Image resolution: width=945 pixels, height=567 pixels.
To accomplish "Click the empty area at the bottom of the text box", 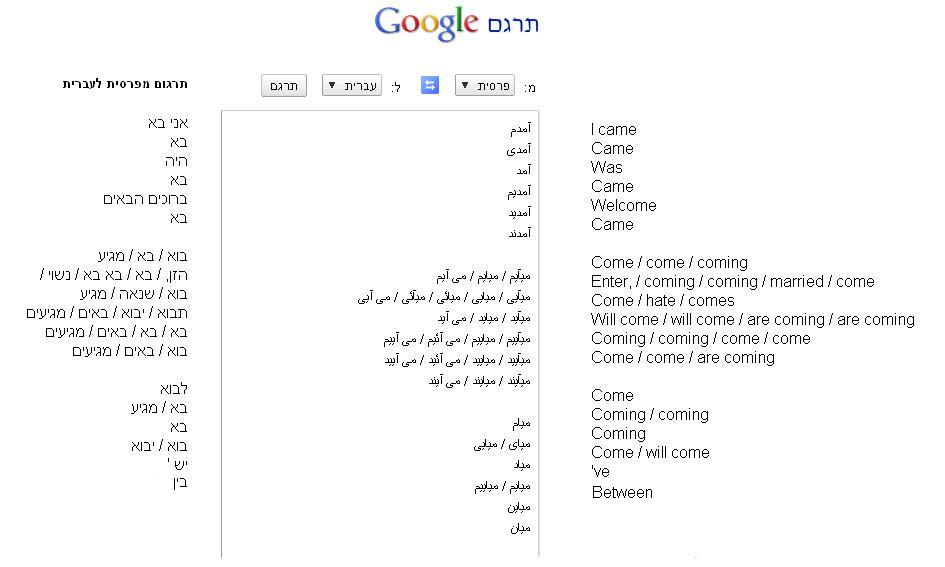I will [380, 546].
